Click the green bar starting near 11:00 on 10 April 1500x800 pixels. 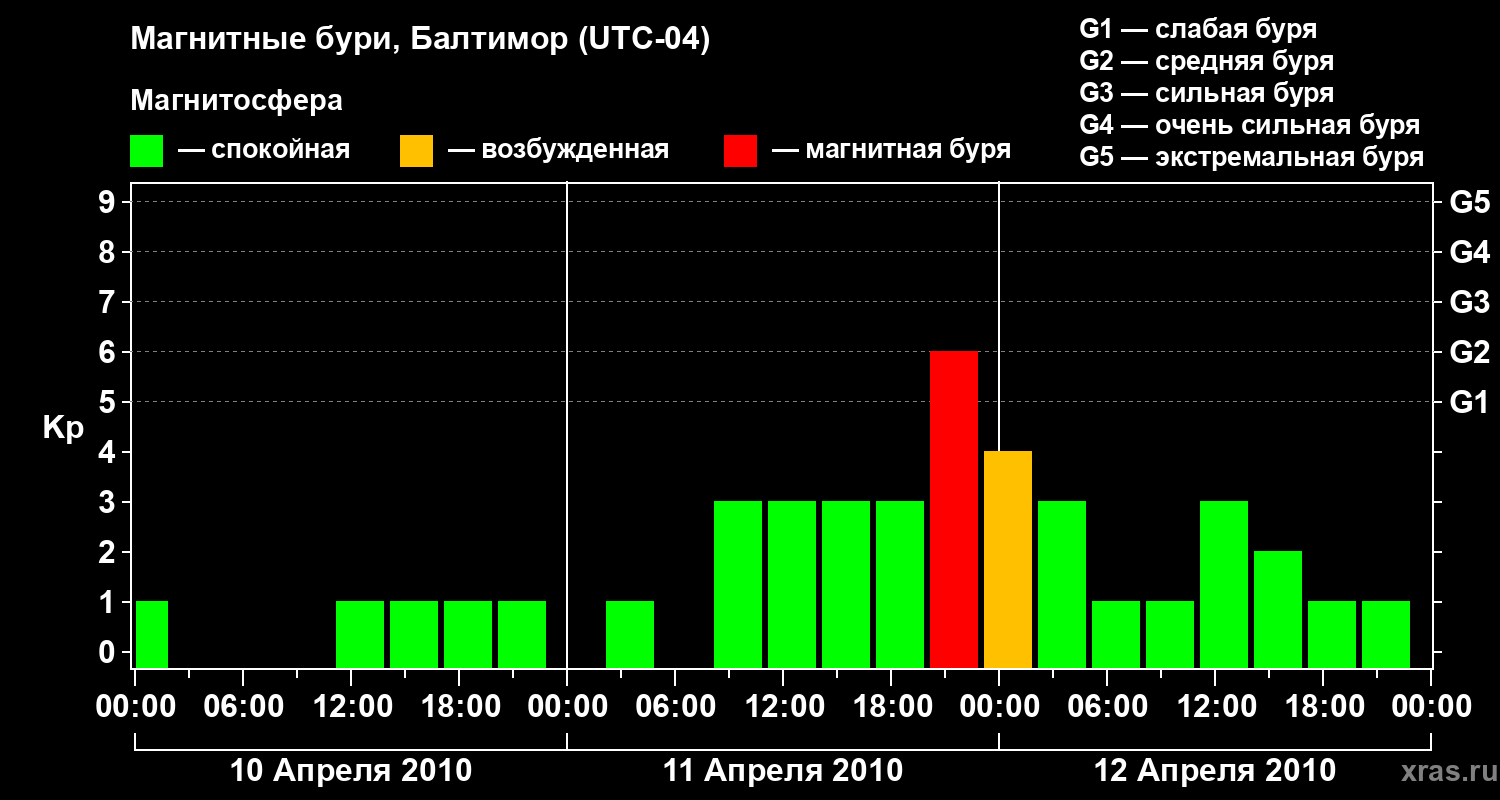click(360, 635)
